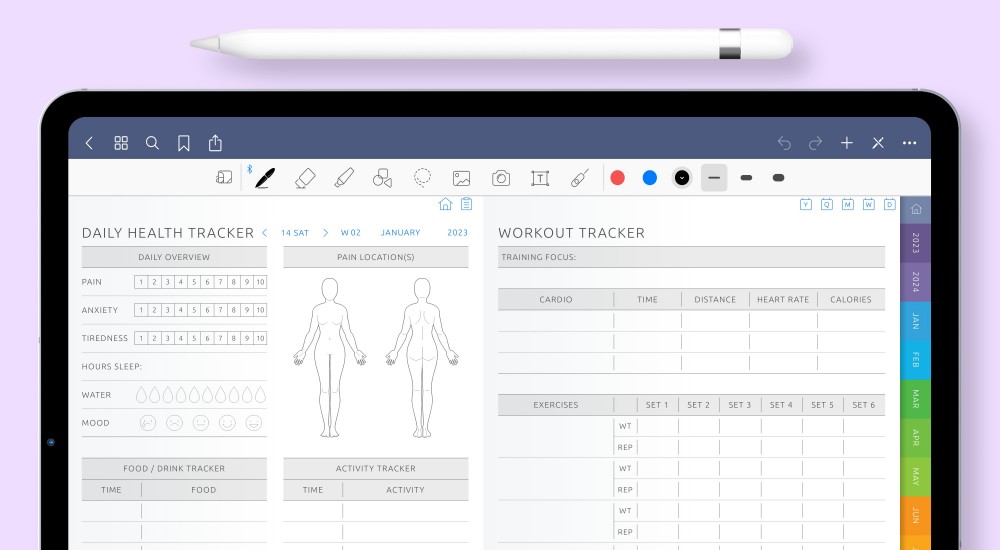Select the laser pointer tool
Screen dimensions: 1000x550
point(579,178)
